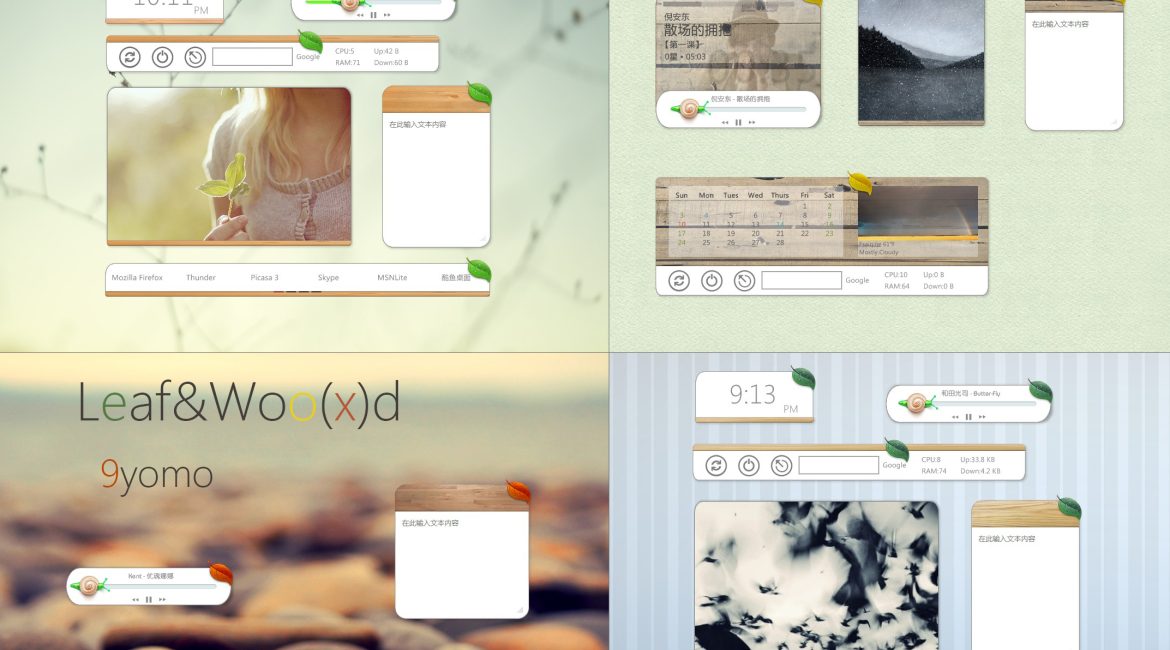Click the restart arrow icon in the CPU:8 bar
Viewport: 1170px width, 650px height.
(x=782, y=465)
